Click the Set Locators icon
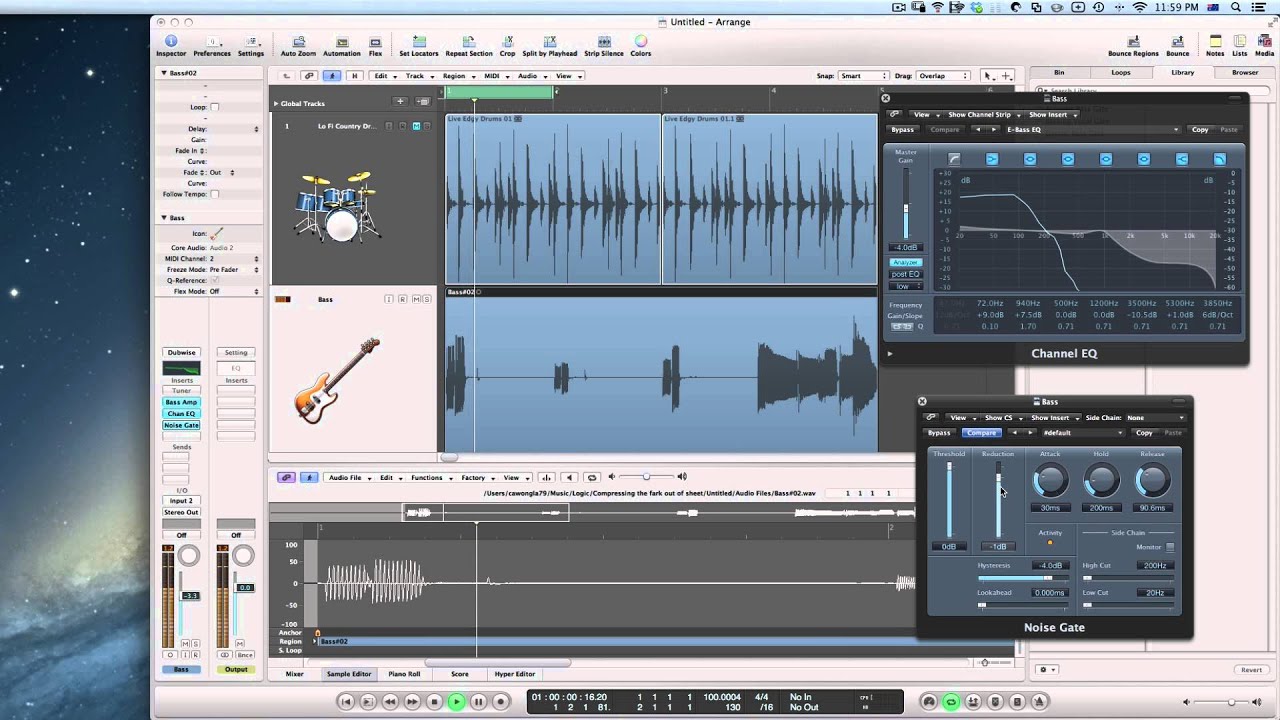The width and height of the screenshot is (1280, 720). 418,46
